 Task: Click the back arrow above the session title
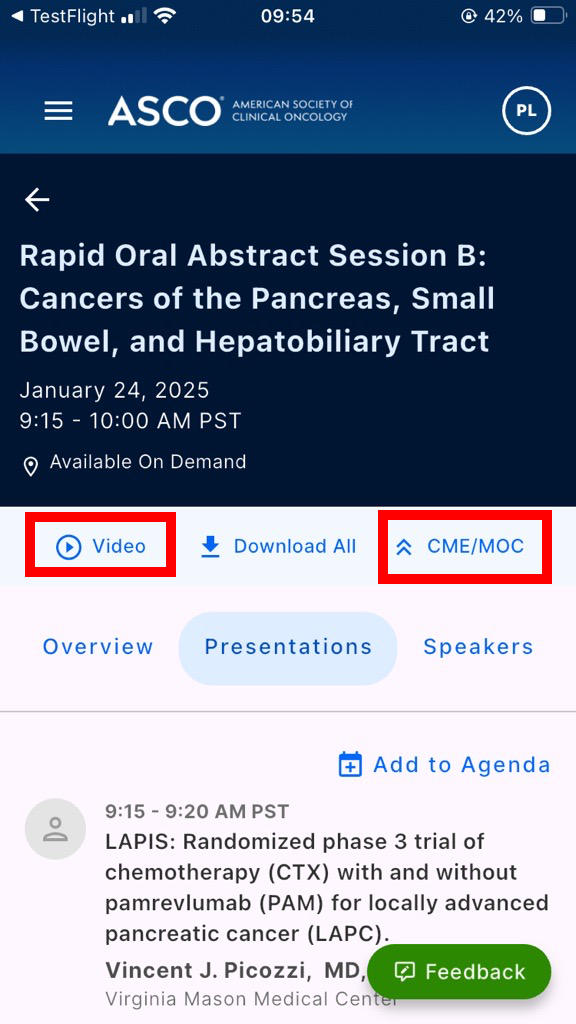36,199
